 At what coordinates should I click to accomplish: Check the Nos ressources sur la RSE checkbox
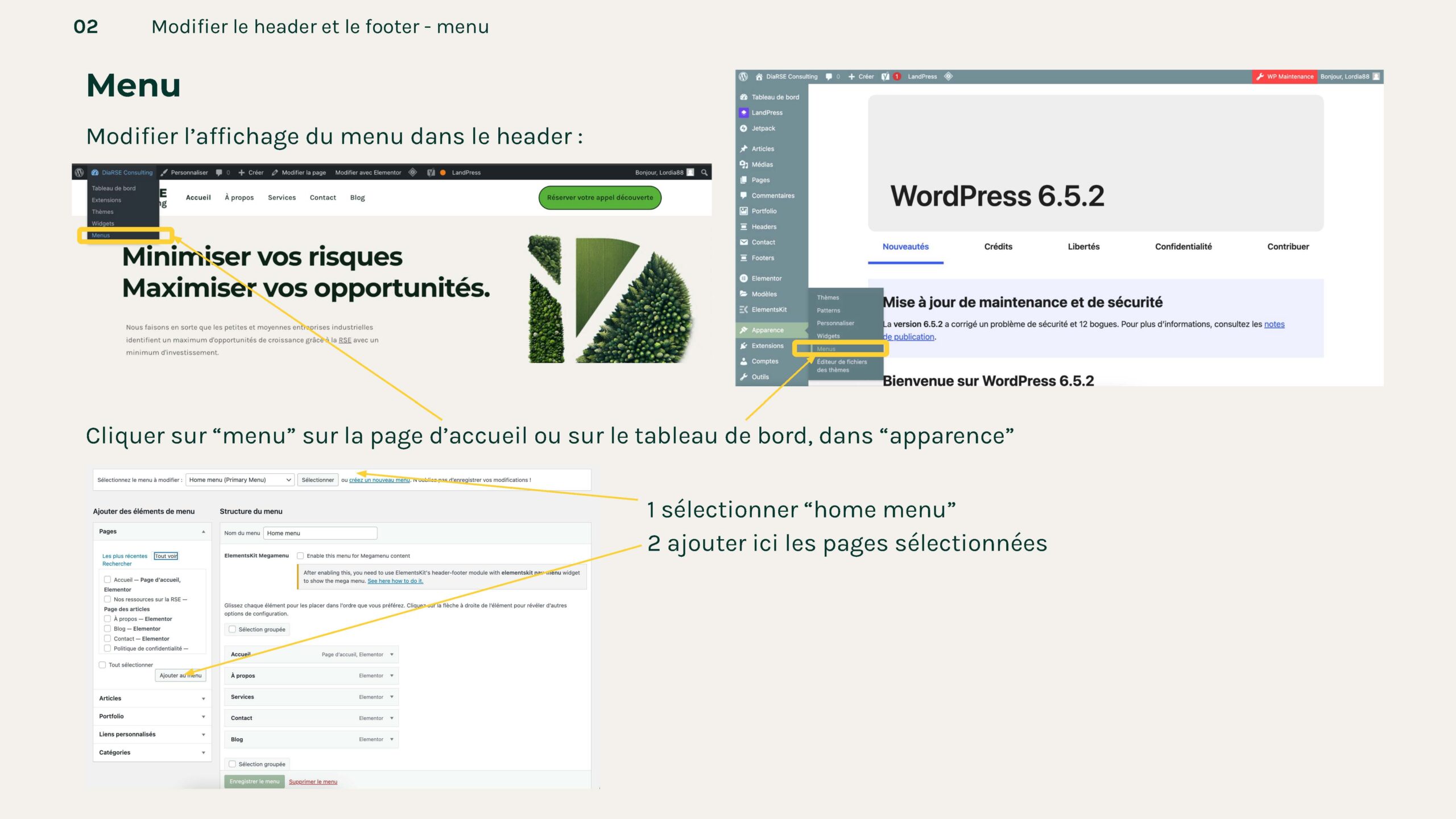pos(107,599)
